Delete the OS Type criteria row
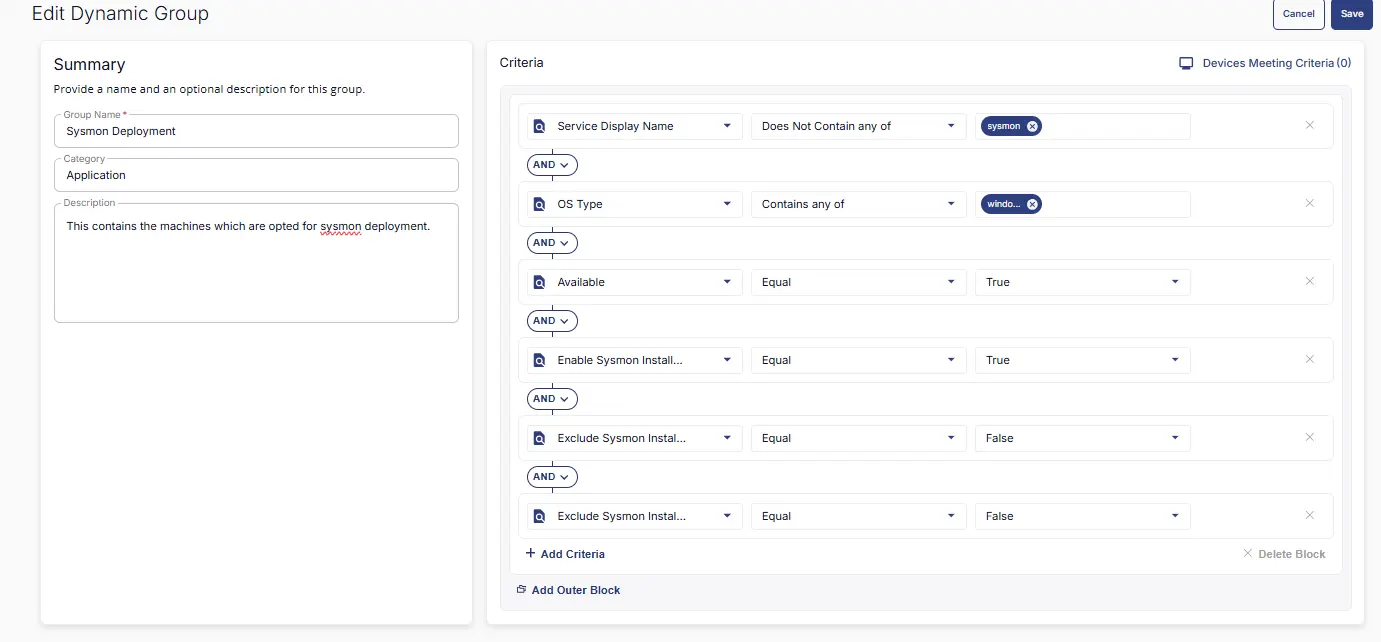The height and width of the screenshot is (642, 1381). click(x=1309, y=203)
